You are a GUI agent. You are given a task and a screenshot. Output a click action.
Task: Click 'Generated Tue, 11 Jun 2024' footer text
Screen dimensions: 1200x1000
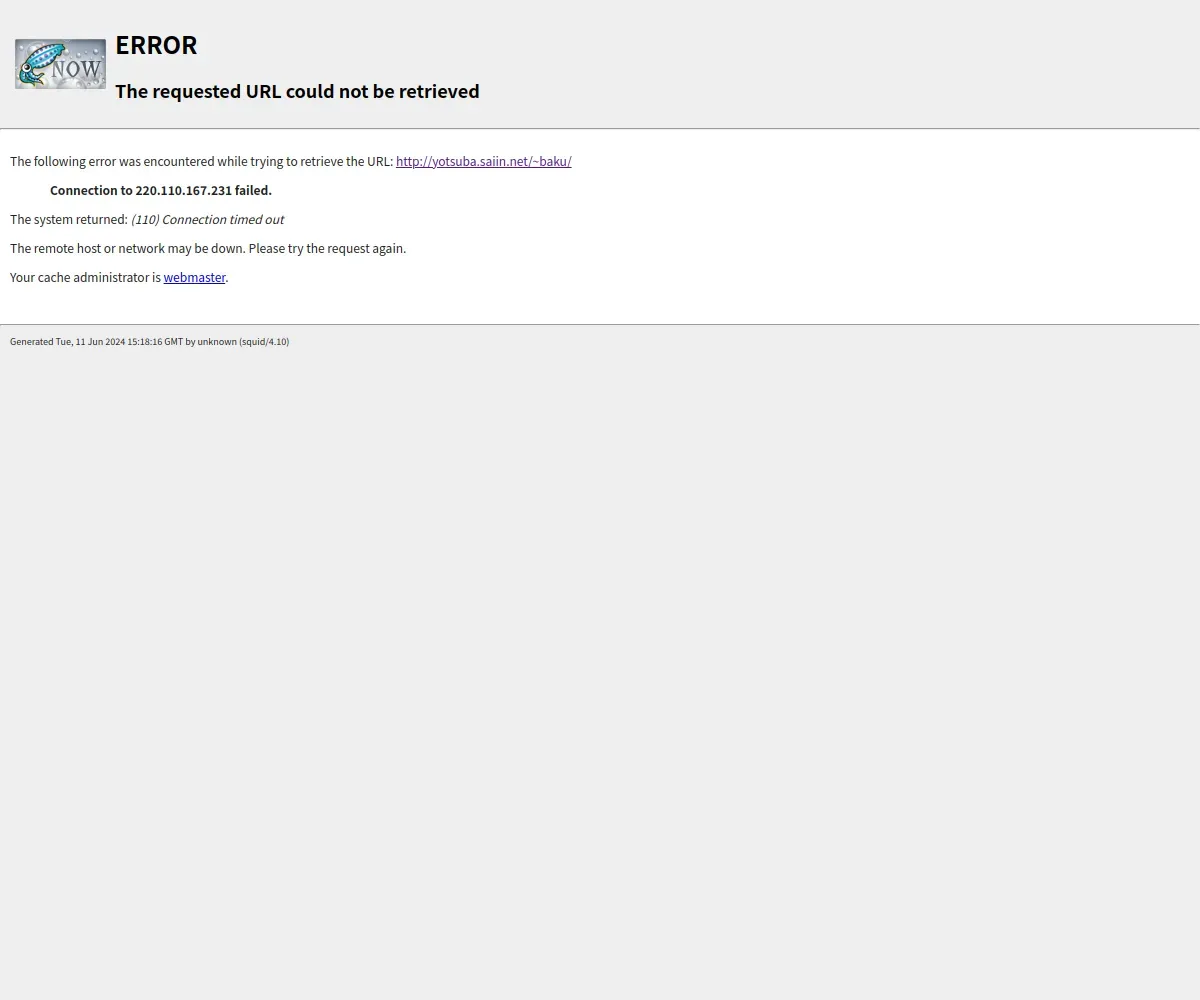149,341
